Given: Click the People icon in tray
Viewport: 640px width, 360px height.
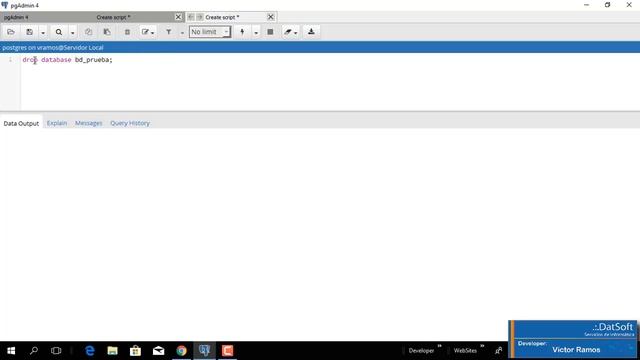Looking at the screenshot, I should [x=498, y=351].
